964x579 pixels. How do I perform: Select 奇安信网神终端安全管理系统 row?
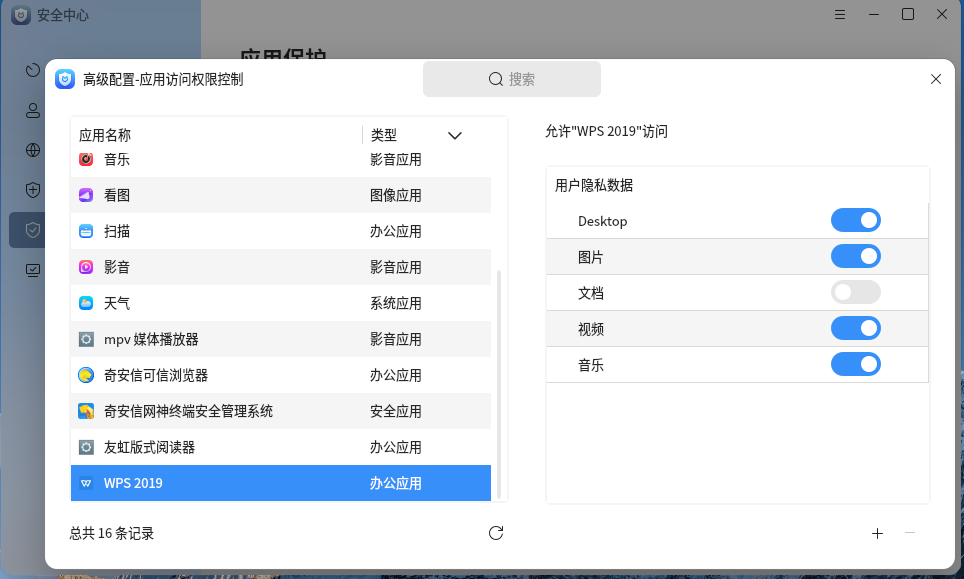tap(281, 411)
